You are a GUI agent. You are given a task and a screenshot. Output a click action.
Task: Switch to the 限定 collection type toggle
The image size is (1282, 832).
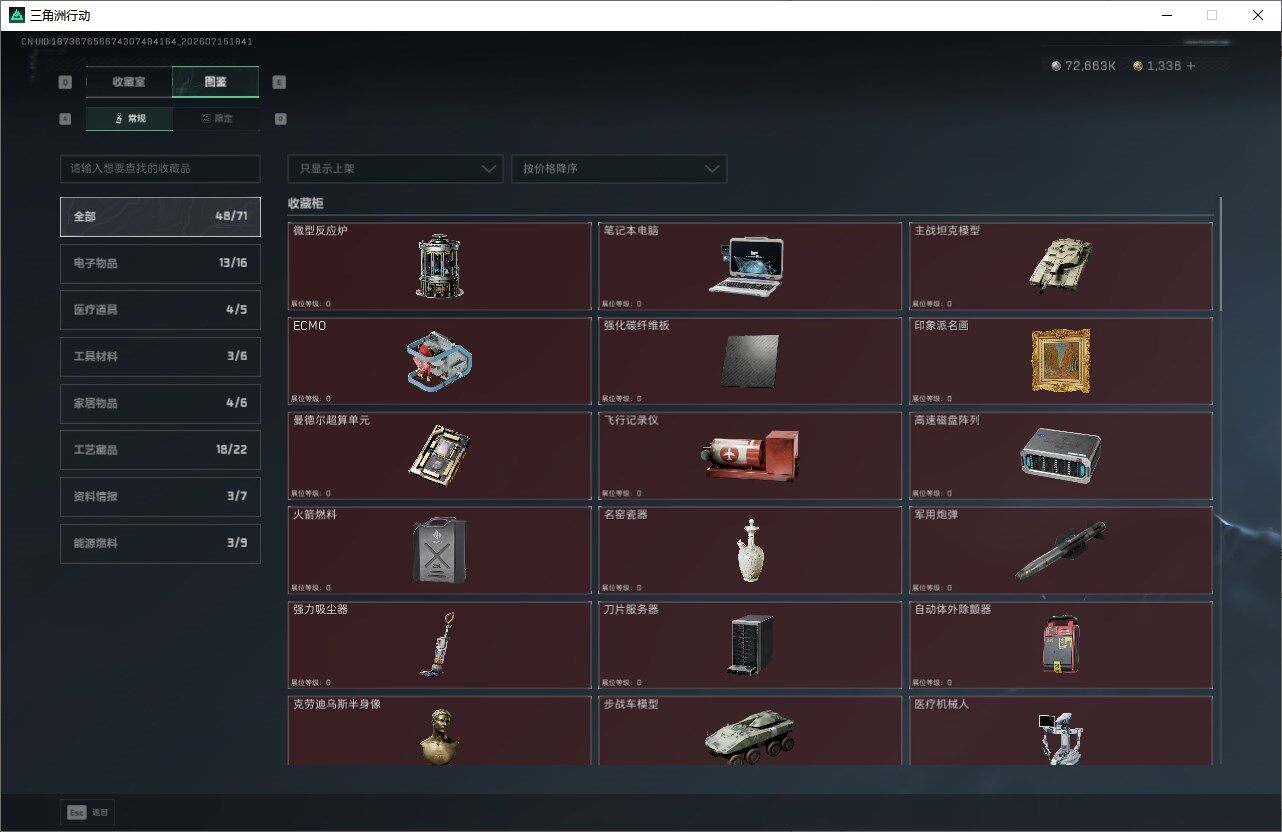216,119
